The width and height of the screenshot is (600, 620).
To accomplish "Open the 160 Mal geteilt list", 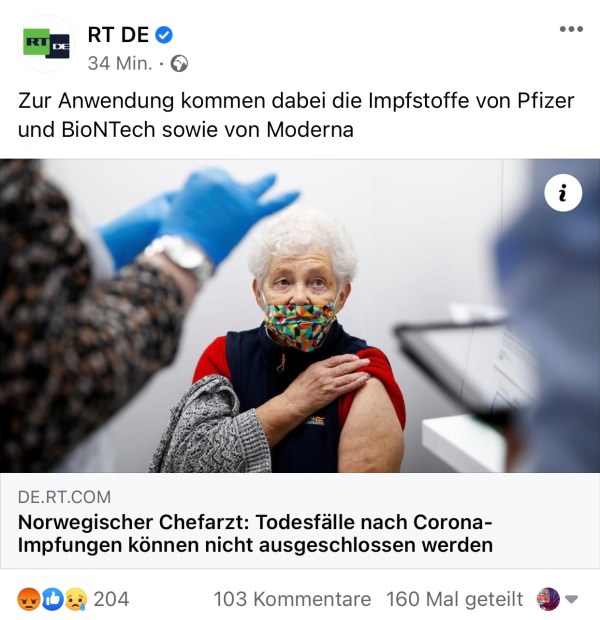I will point(455,599).
